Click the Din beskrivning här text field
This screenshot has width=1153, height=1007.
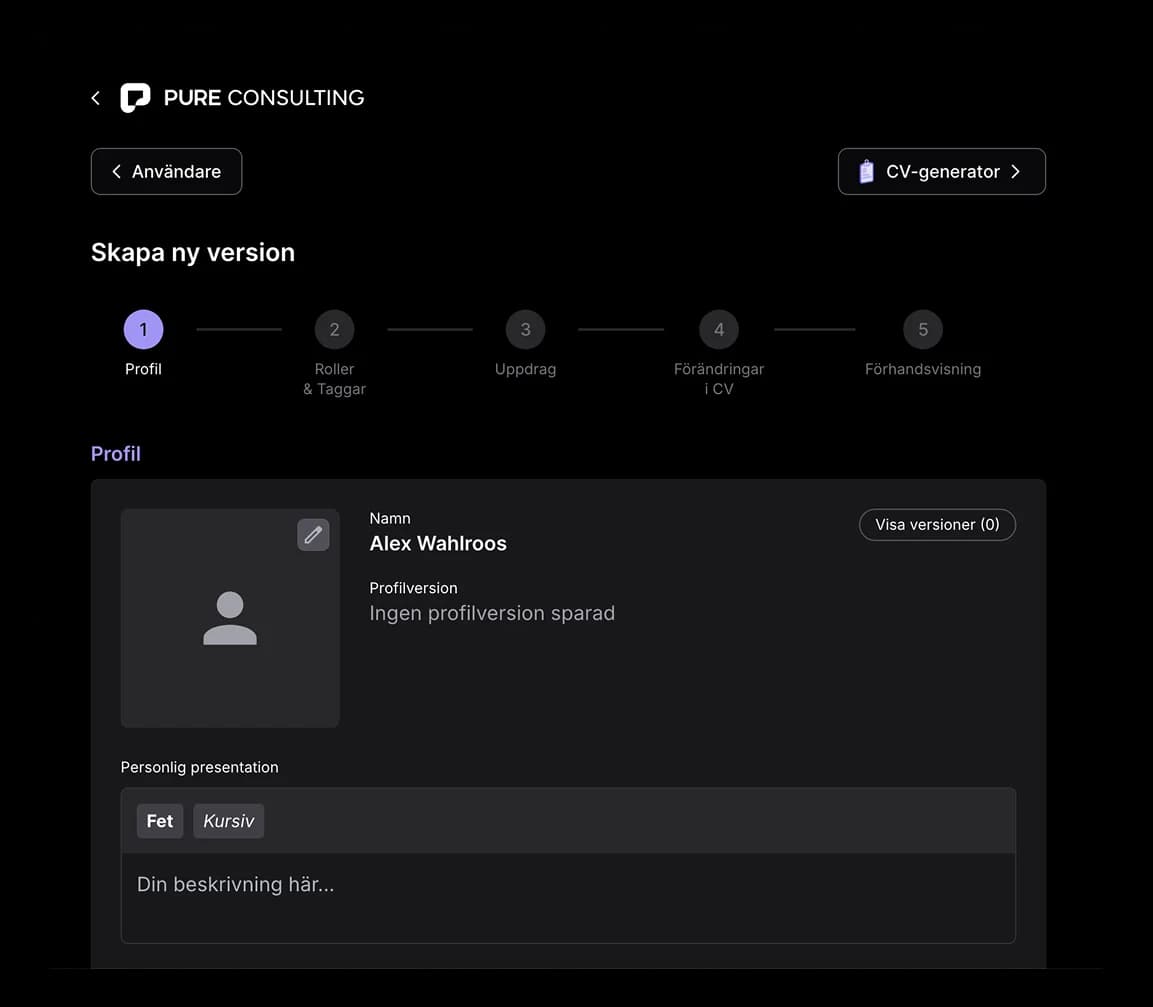[x=568, y=898]
